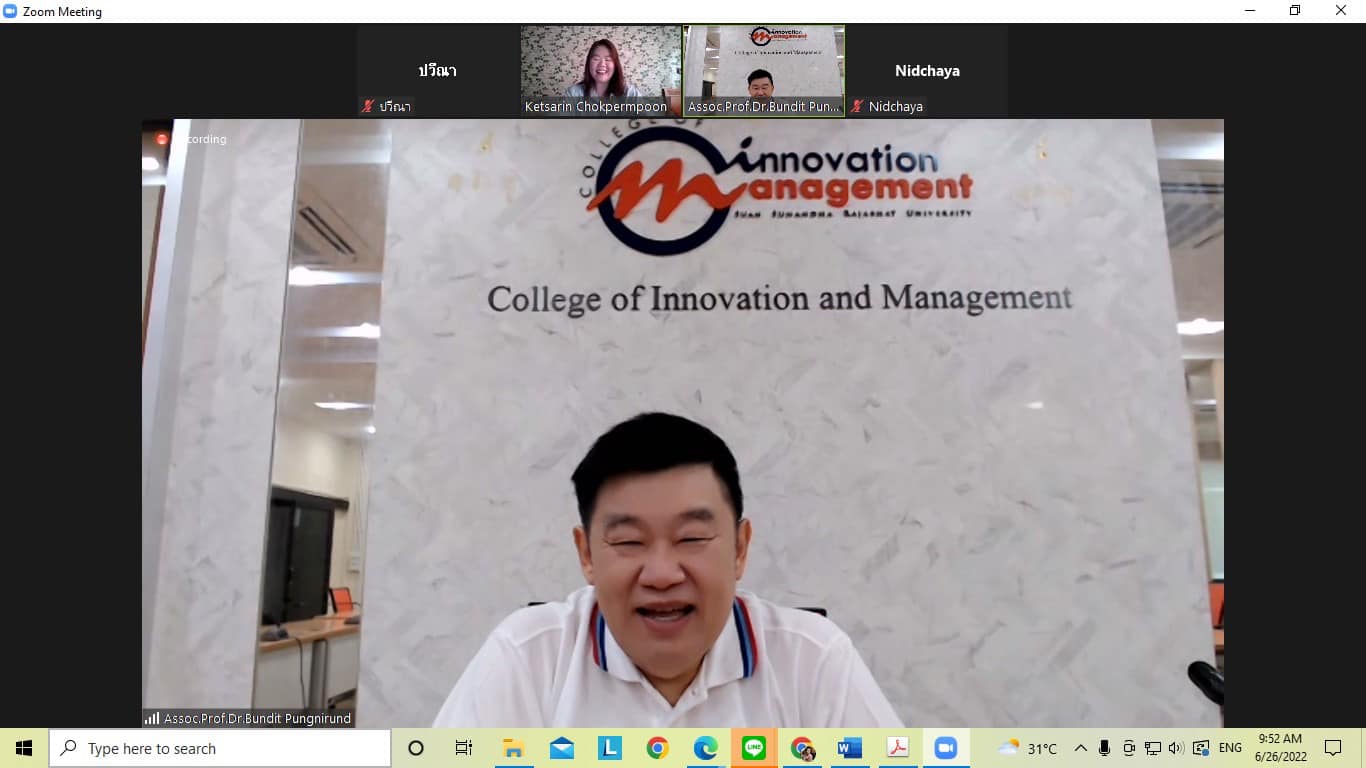Click the microphone icon in system tray
This screenshot has width=1366, height=768.
[1105, 748]
